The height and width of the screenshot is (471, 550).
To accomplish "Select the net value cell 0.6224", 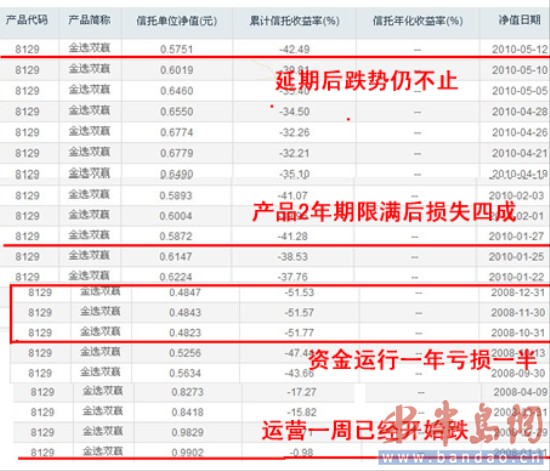I will [x=176, y=277].
